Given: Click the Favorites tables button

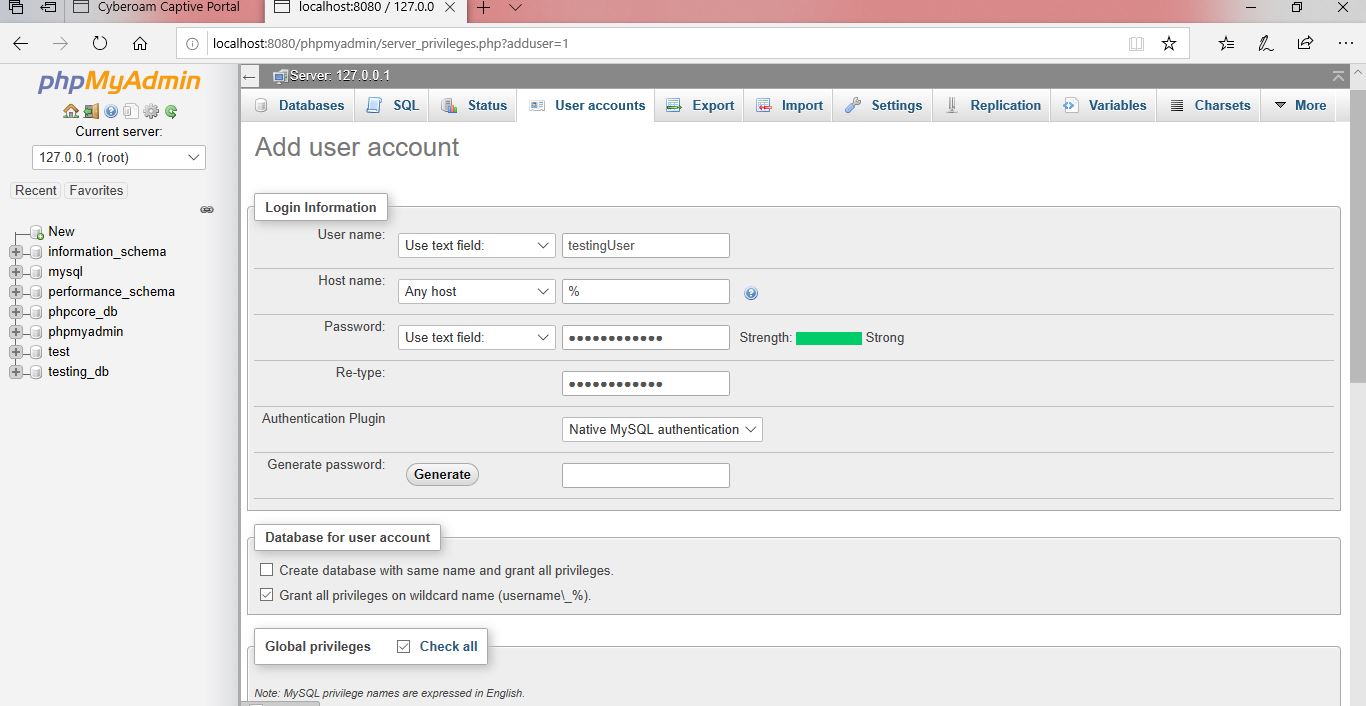Looking at the screenshot, I should pos(96,191).
